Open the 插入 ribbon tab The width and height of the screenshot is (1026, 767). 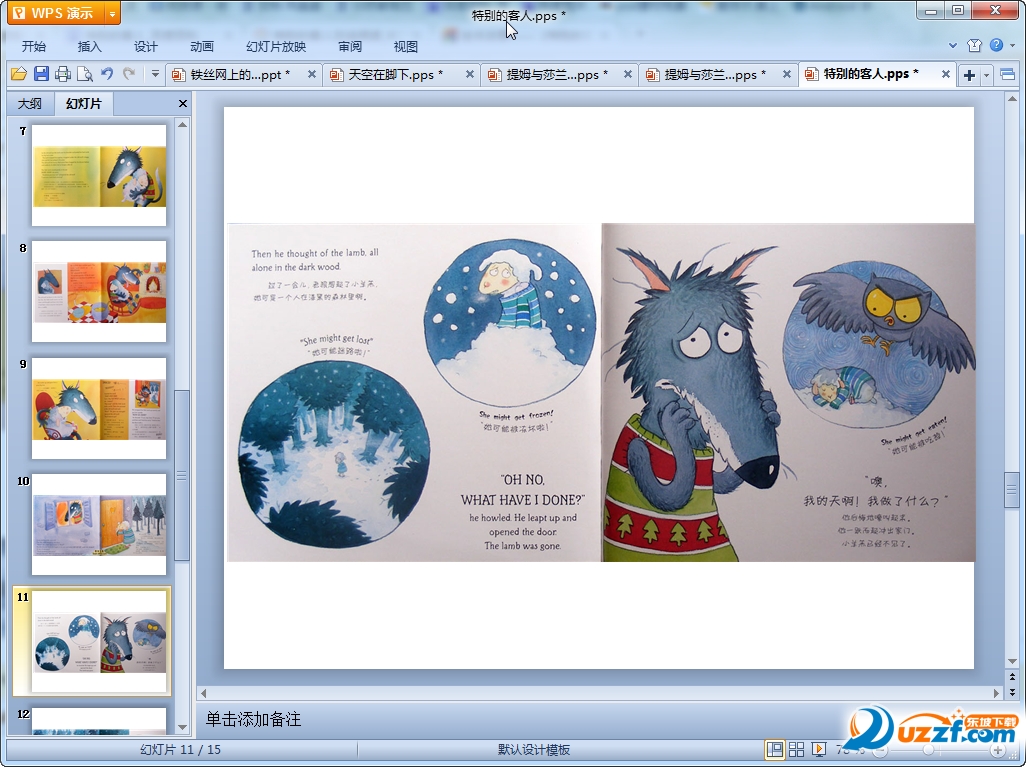90,46
